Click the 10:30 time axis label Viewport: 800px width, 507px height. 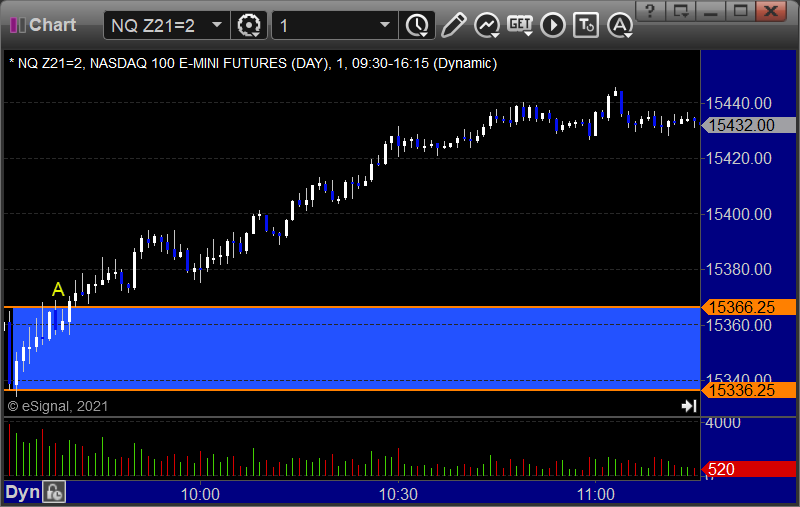(x=398, y=494)
